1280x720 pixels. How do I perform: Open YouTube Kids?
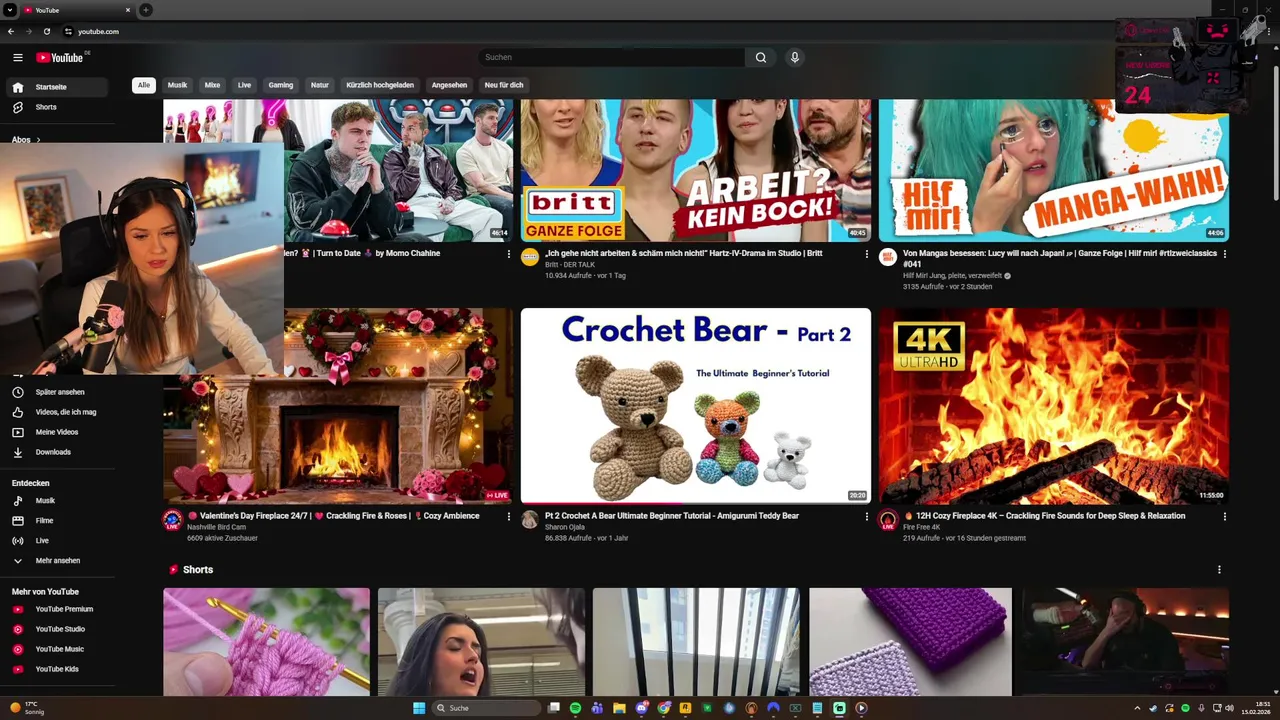56,669
